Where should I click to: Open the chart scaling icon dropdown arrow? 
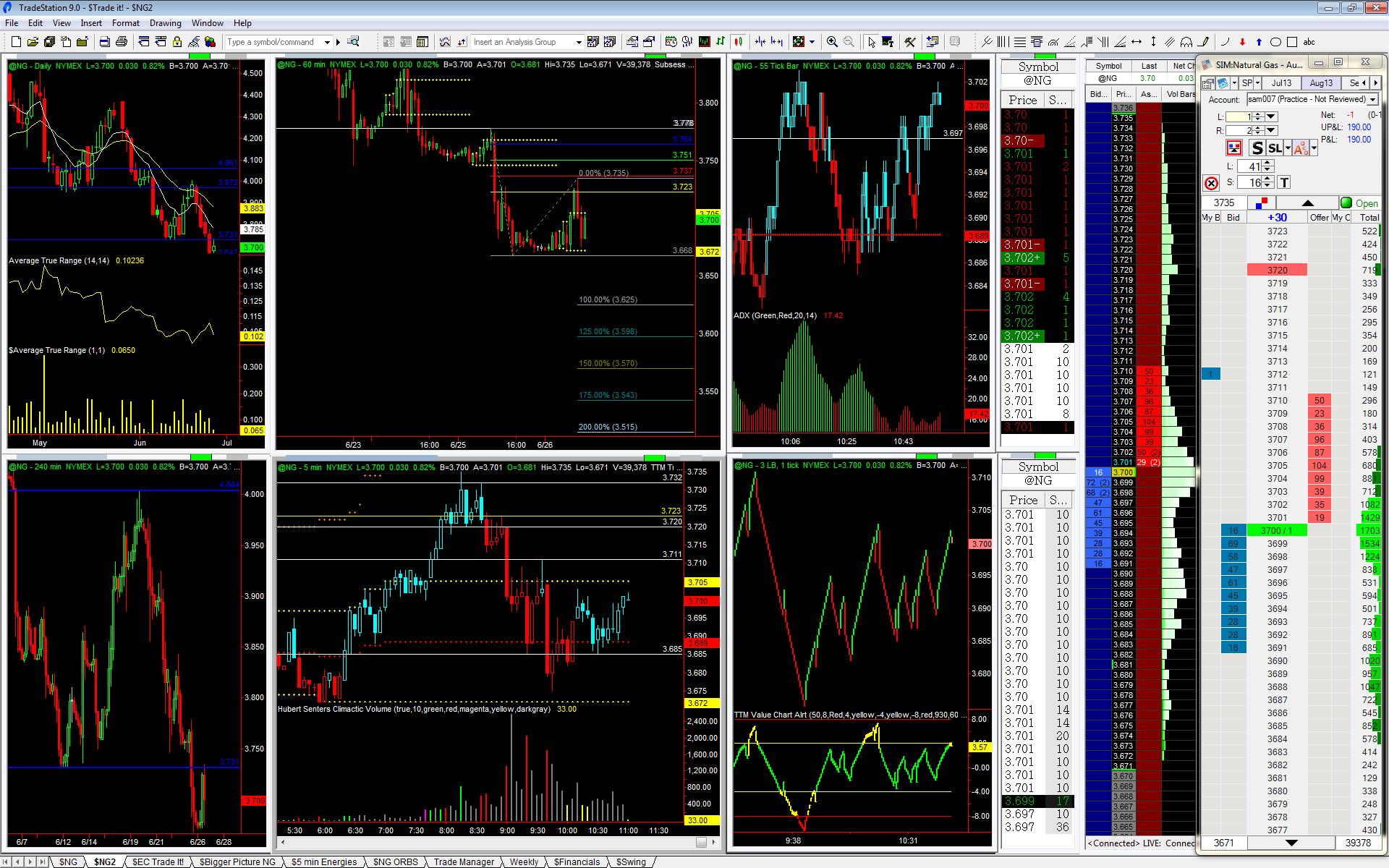tap(812, 42)
